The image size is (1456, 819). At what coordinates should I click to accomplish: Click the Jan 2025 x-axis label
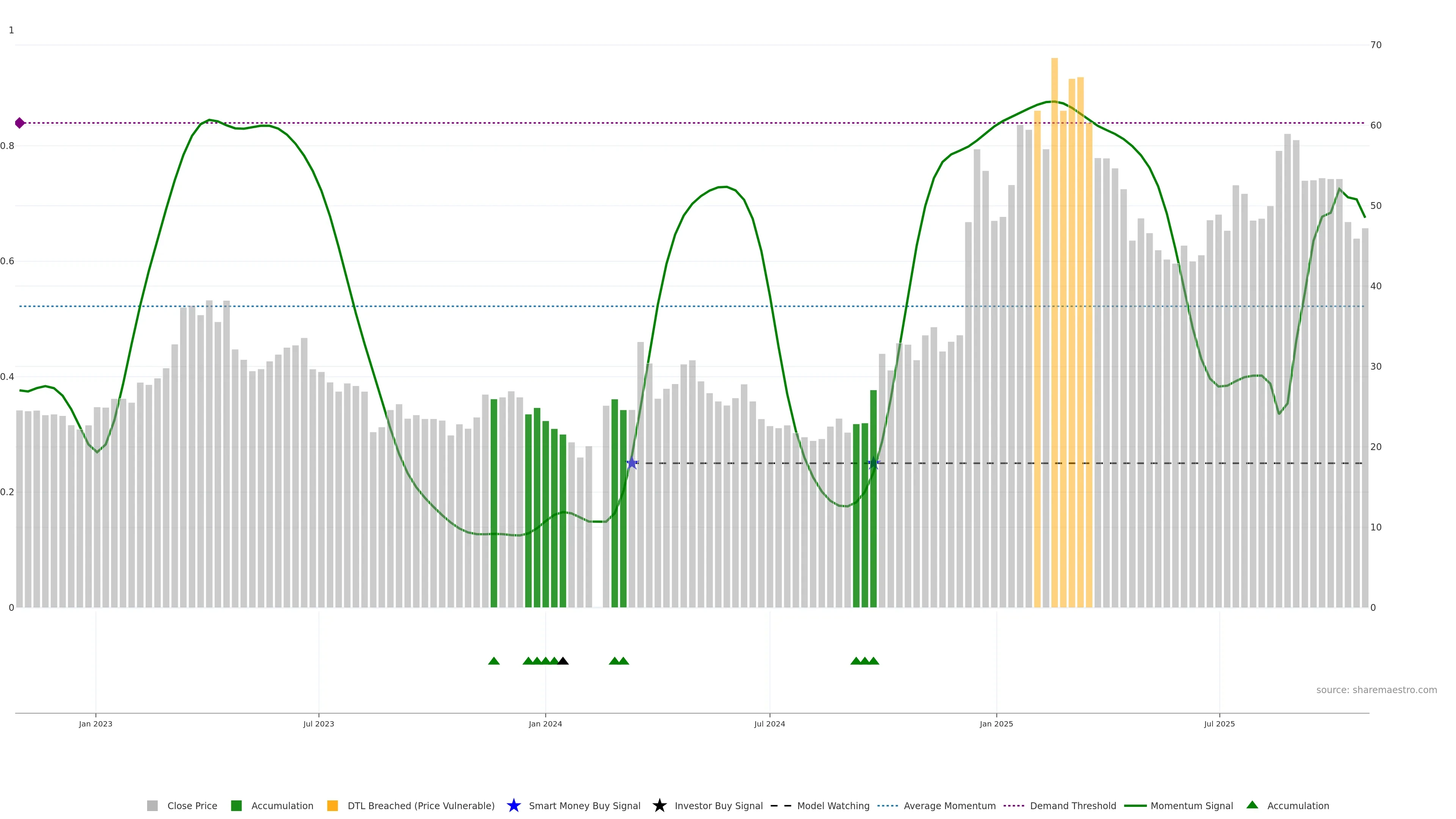[x=996, y=723]
